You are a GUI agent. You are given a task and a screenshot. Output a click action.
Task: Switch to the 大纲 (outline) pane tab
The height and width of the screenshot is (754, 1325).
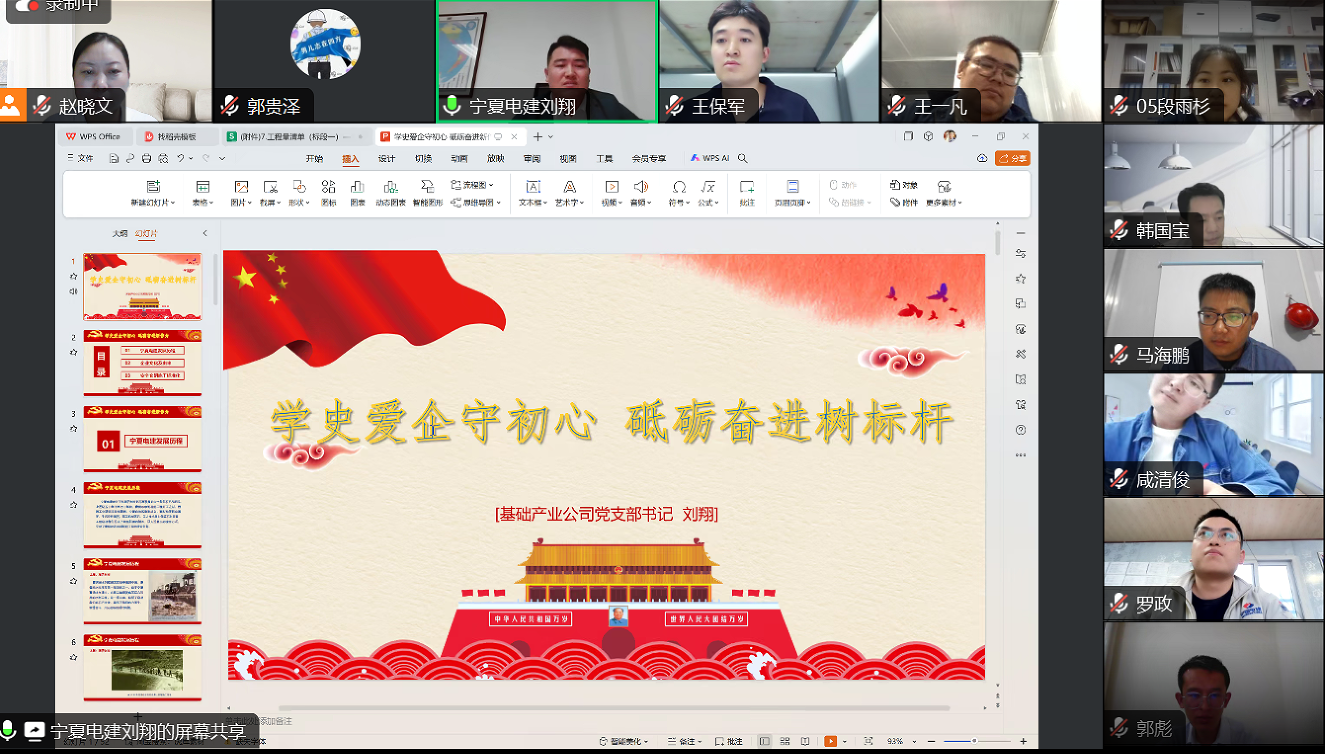(x=120, y=233)
